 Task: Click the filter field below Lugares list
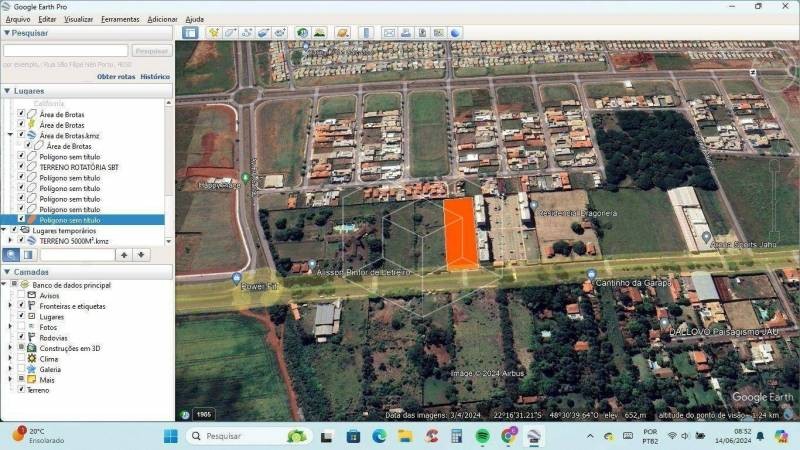point(77,255)
